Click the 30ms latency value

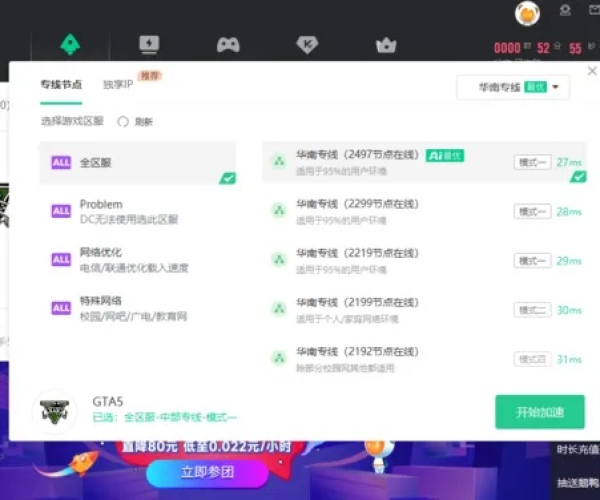pyautogui.click(x=569, y=310)
